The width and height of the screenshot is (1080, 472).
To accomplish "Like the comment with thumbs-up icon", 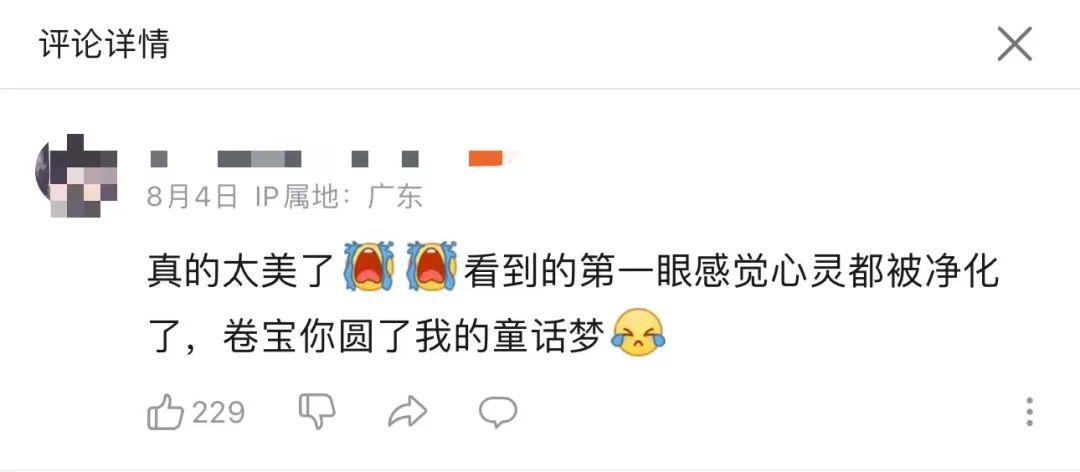I will pos(165,412).
